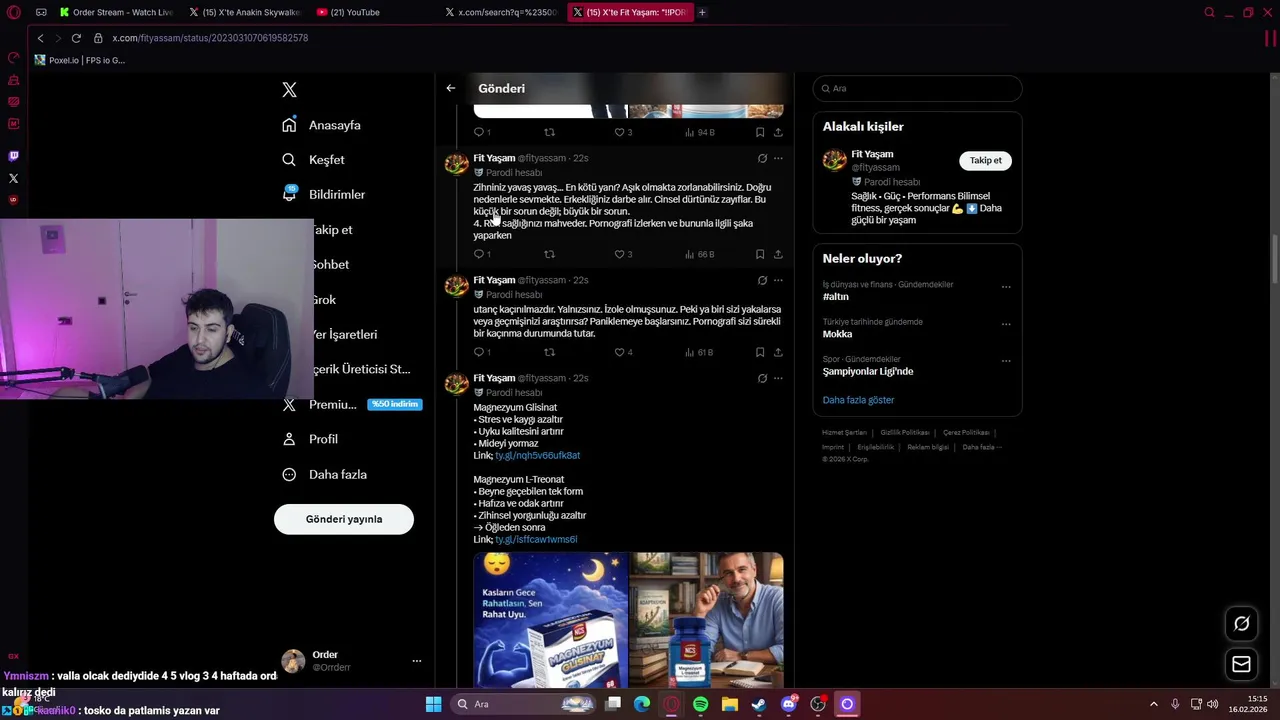Open Magnezyum Glisinat product image
1280x720 pixels.
point(550,620)
